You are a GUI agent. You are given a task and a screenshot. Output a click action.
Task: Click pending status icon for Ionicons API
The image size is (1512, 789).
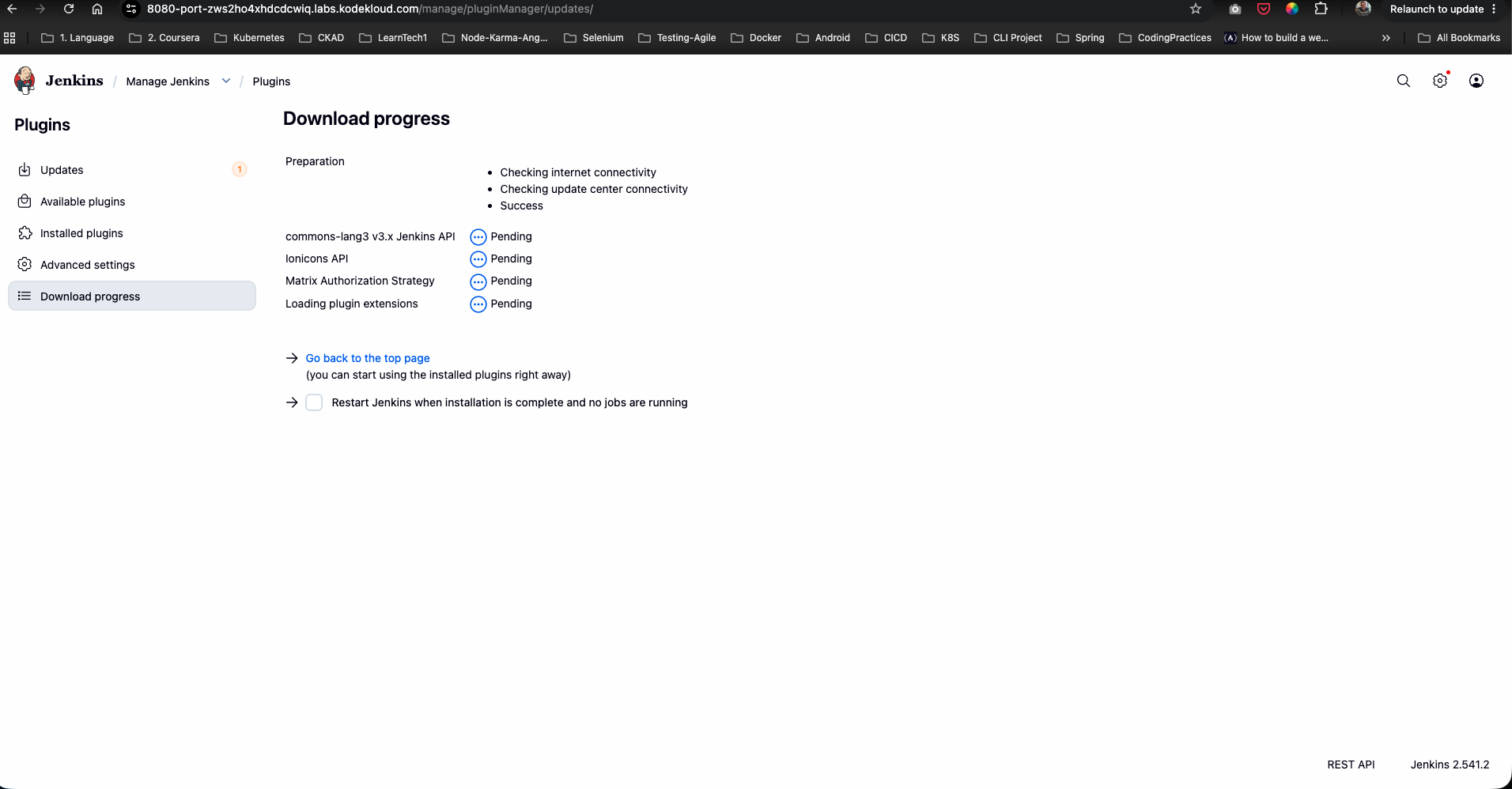click(478, 259)
